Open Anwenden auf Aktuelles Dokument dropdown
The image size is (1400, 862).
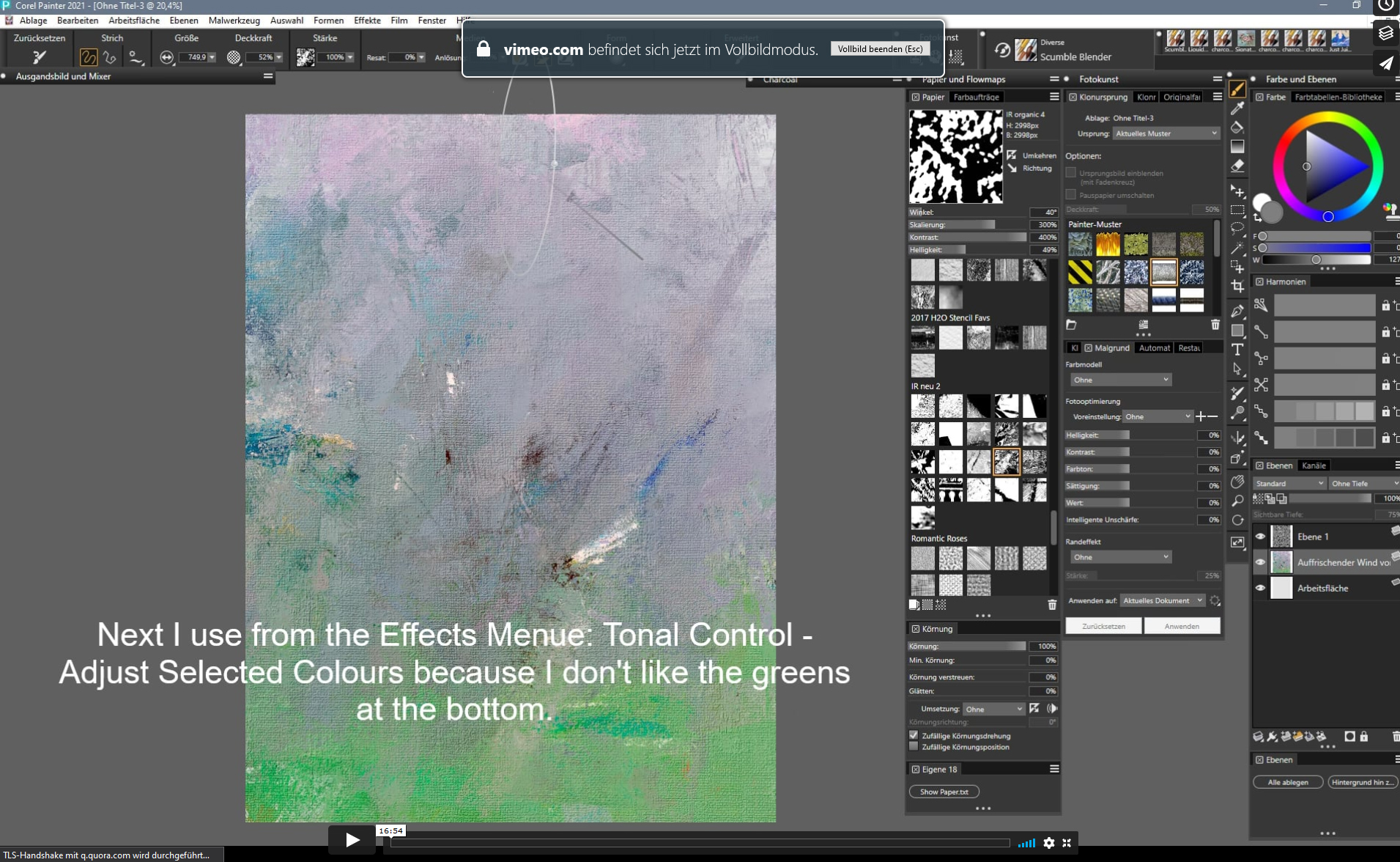1162,600
